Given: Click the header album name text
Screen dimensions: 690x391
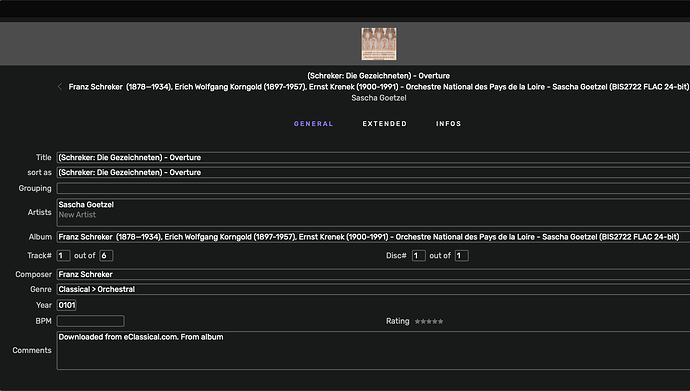Looking at the screenshot, I should 379,87.
